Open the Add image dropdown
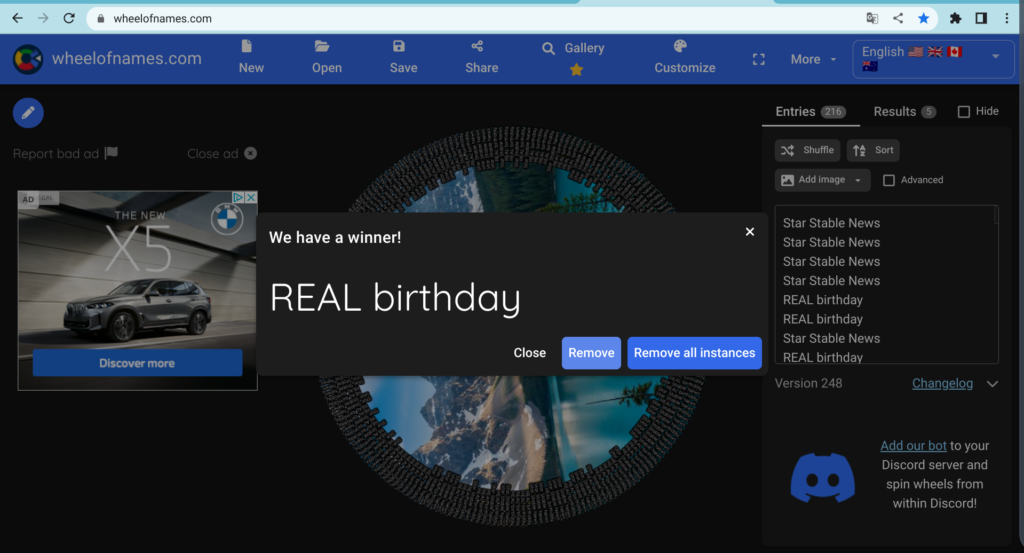The width and height of the screenshot is (1024, 553). coord(821,180)
